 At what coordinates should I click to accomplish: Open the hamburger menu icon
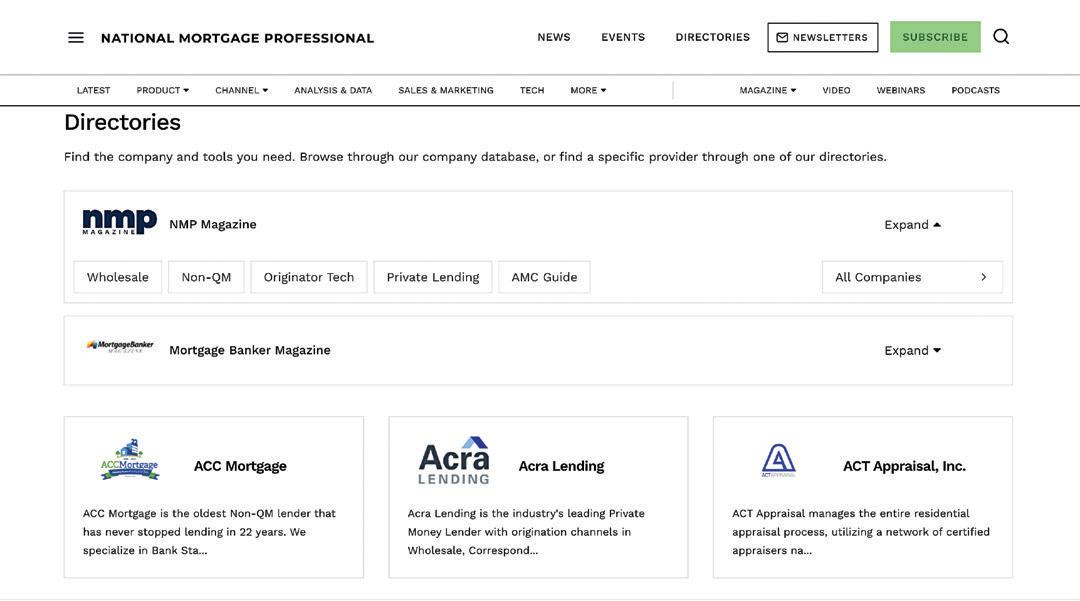pyautogui.click(x=76, y=38)
